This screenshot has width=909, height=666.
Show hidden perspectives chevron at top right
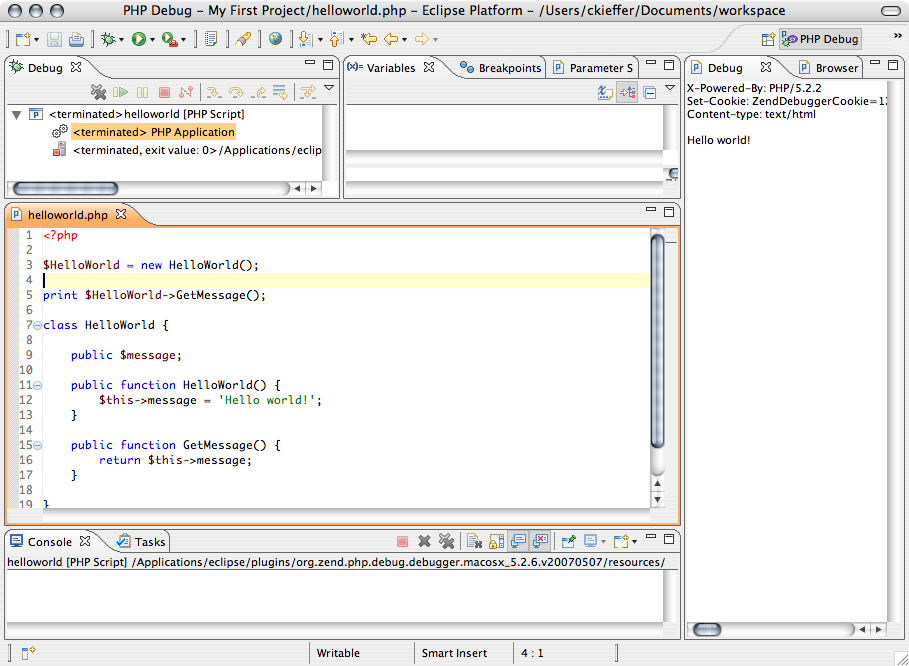897,36
